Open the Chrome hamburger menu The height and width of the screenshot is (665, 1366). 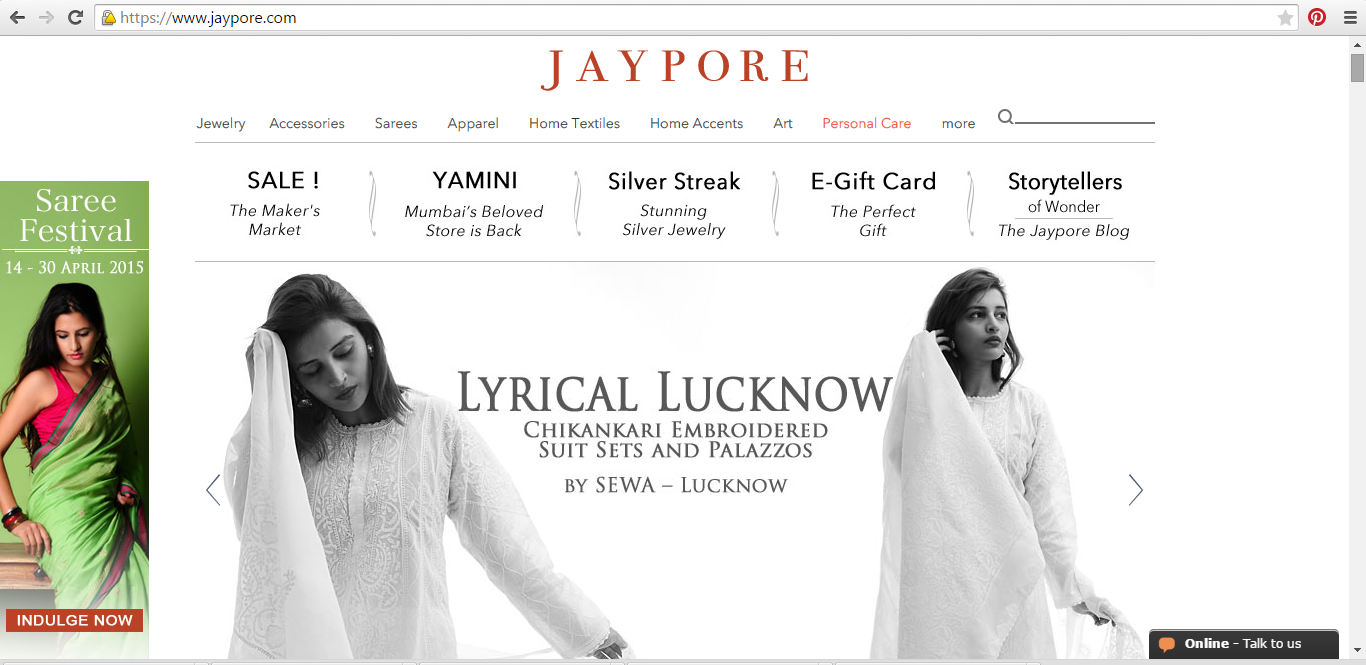click(1350, 17)
